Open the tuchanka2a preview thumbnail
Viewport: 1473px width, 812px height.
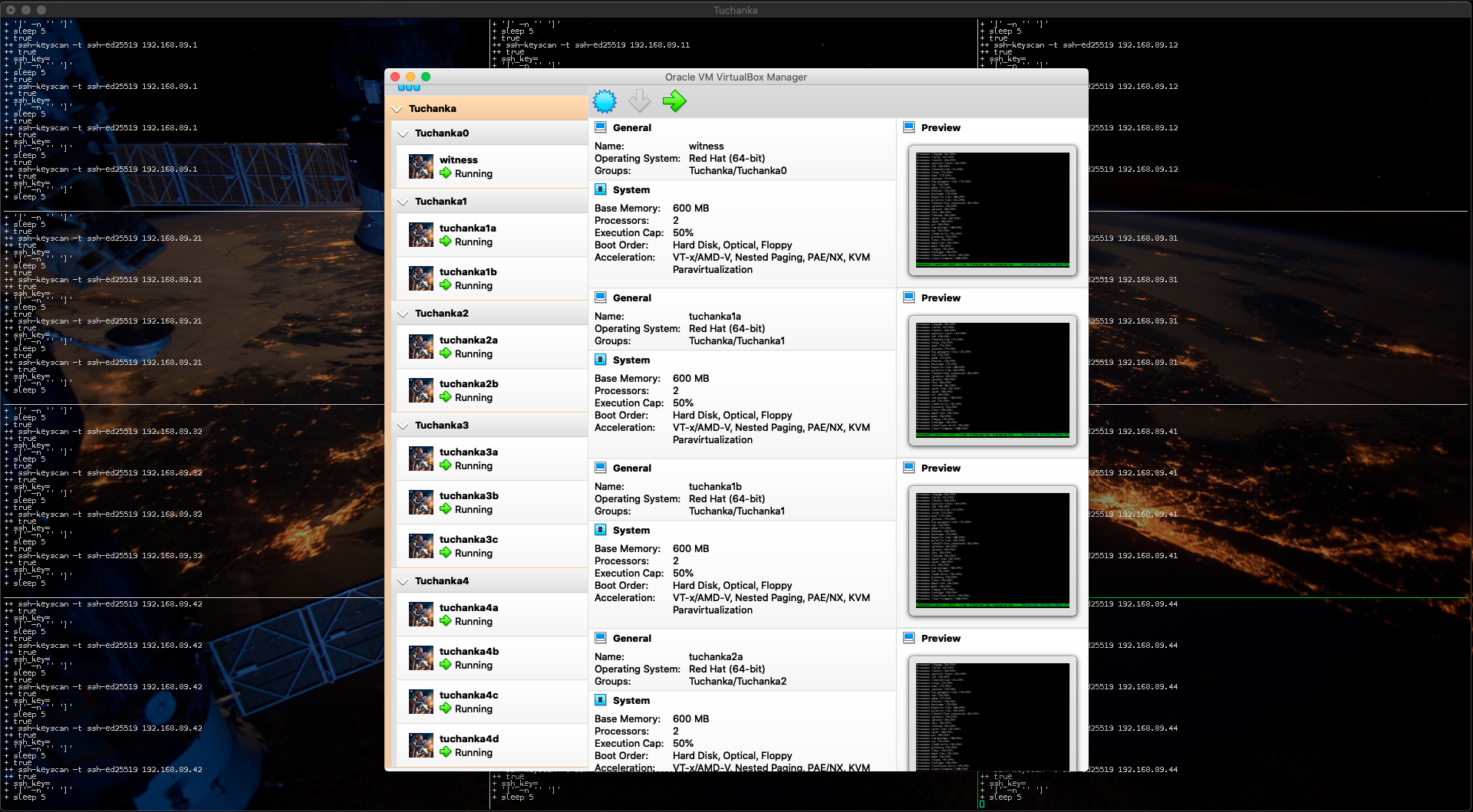click(x=993, y=713)
